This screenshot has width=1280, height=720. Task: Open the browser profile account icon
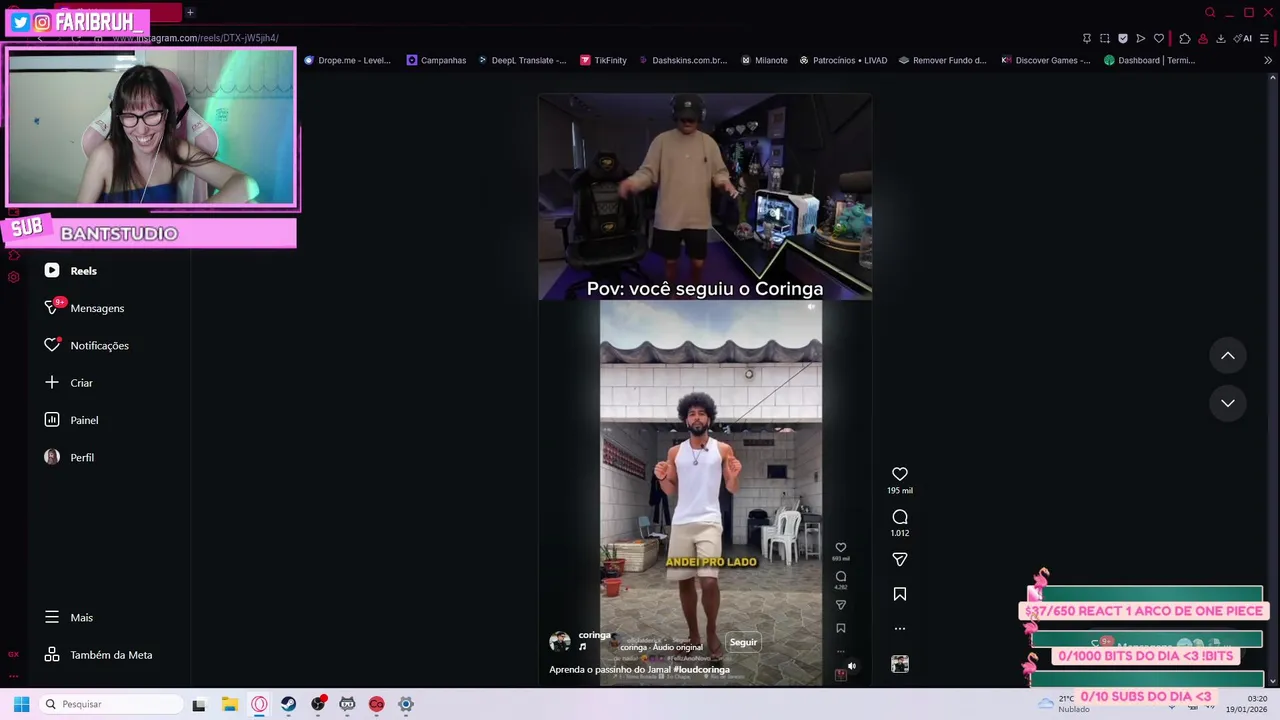(x=1203, y=38)
